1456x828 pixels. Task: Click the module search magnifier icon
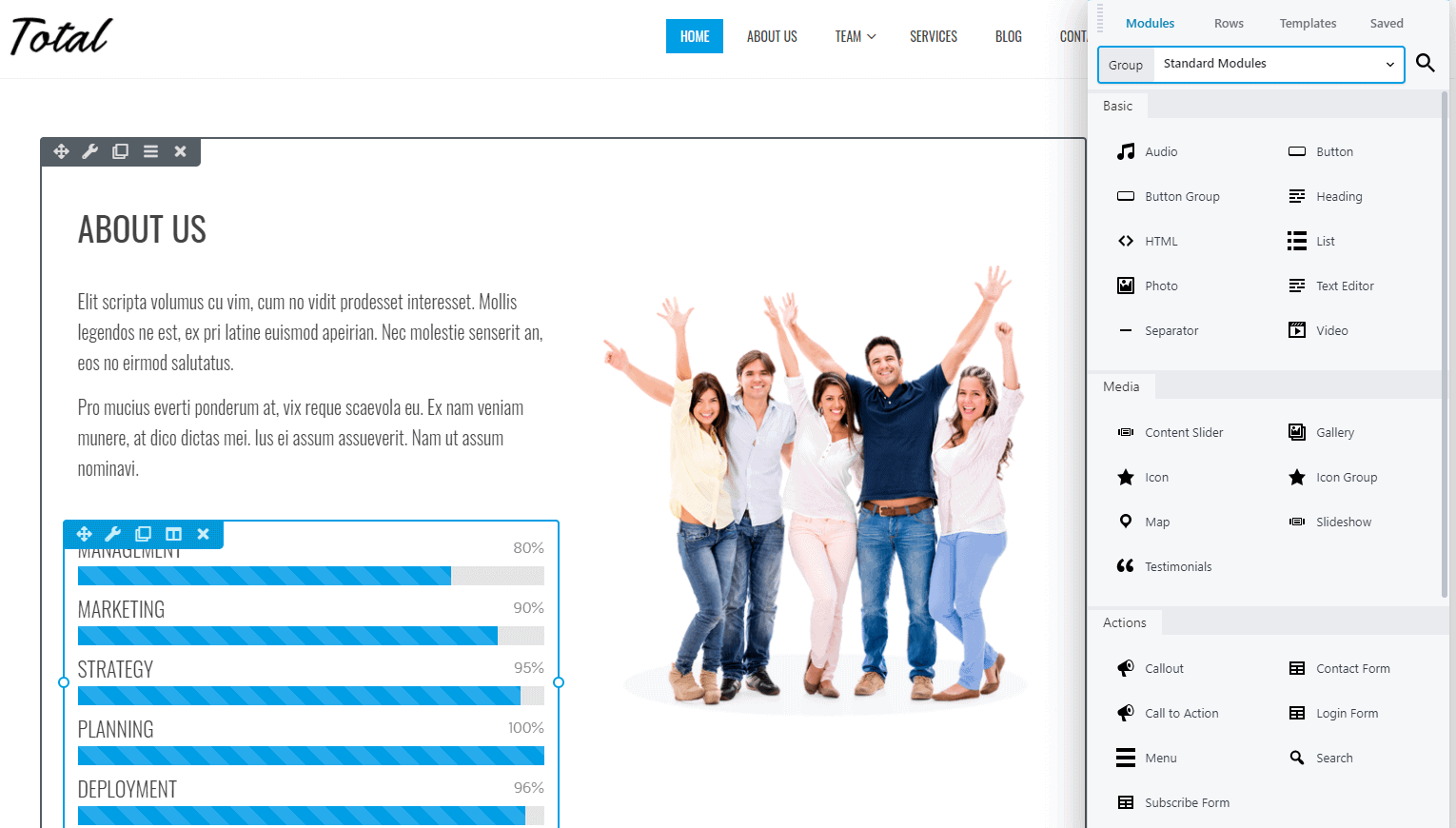coord(1425,63)
